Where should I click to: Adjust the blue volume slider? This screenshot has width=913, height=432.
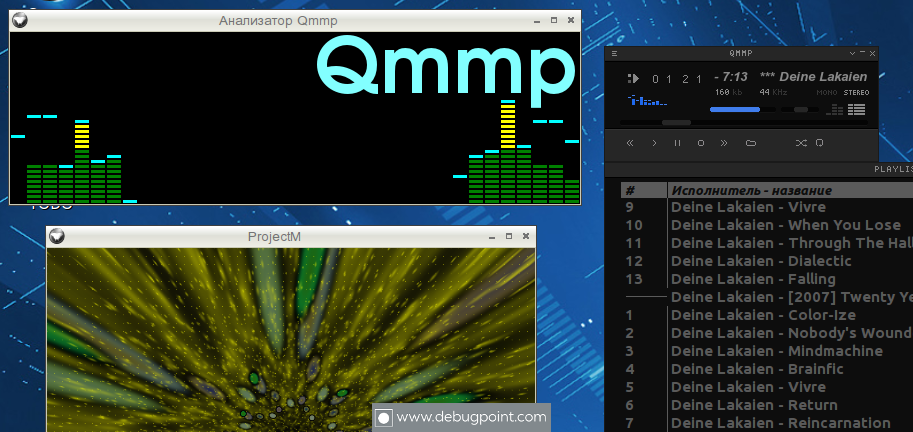click(x=742, y=109)
